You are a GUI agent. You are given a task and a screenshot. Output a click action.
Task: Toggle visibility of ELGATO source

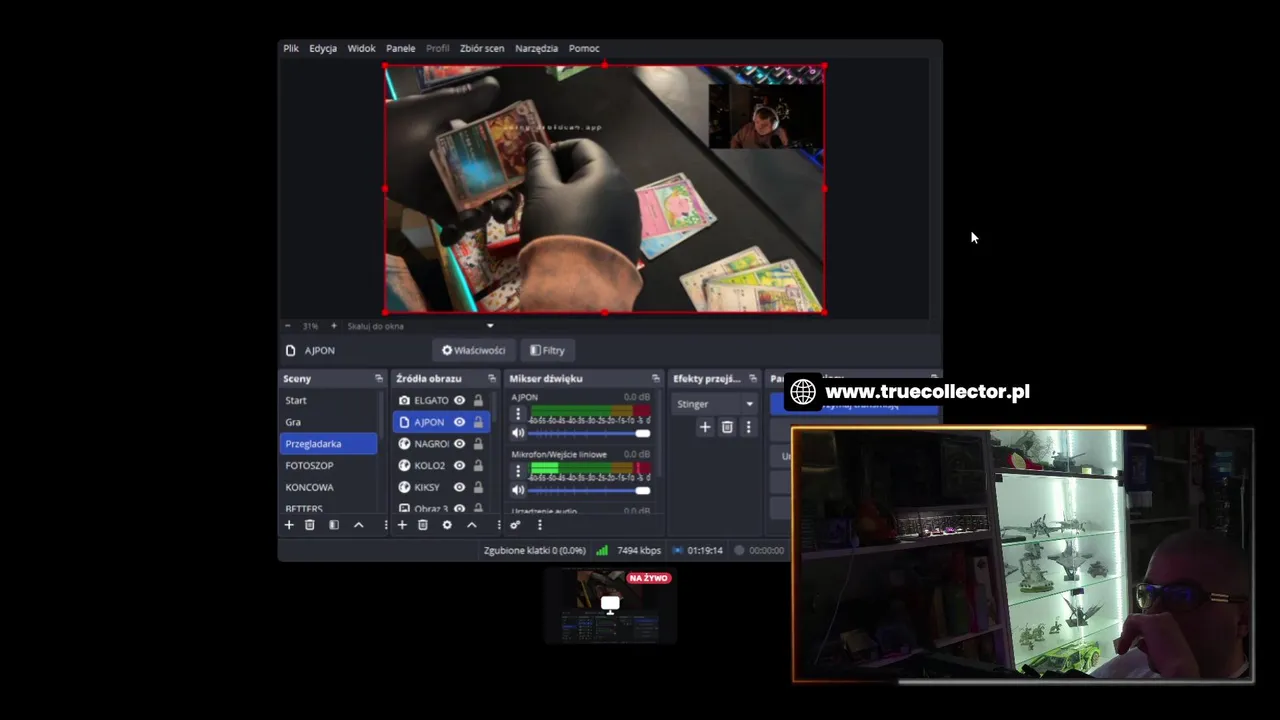point(460,400)
